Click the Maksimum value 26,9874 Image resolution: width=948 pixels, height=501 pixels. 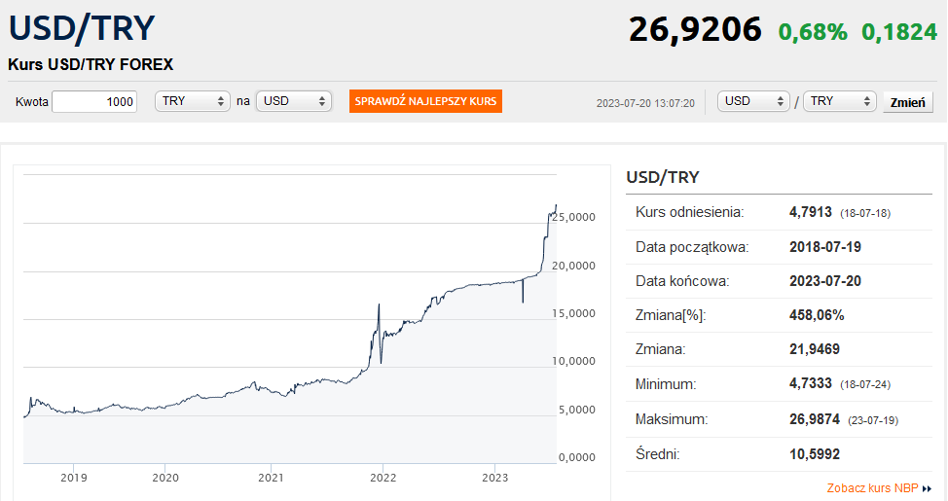[x=816, y=420]
